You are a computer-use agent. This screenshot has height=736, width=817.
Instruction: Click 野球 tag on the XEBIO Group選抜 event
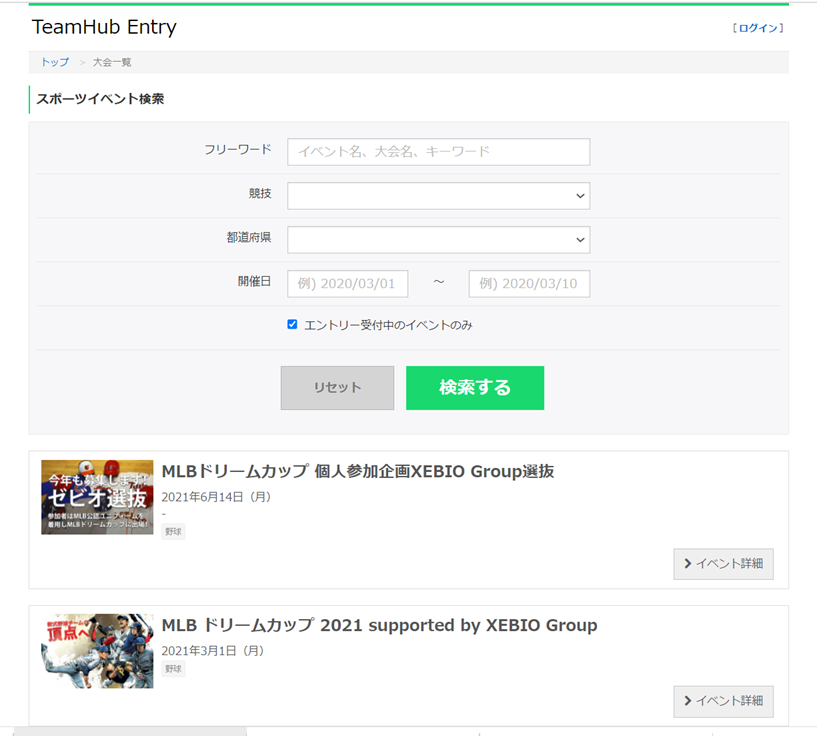pos(173,532)
